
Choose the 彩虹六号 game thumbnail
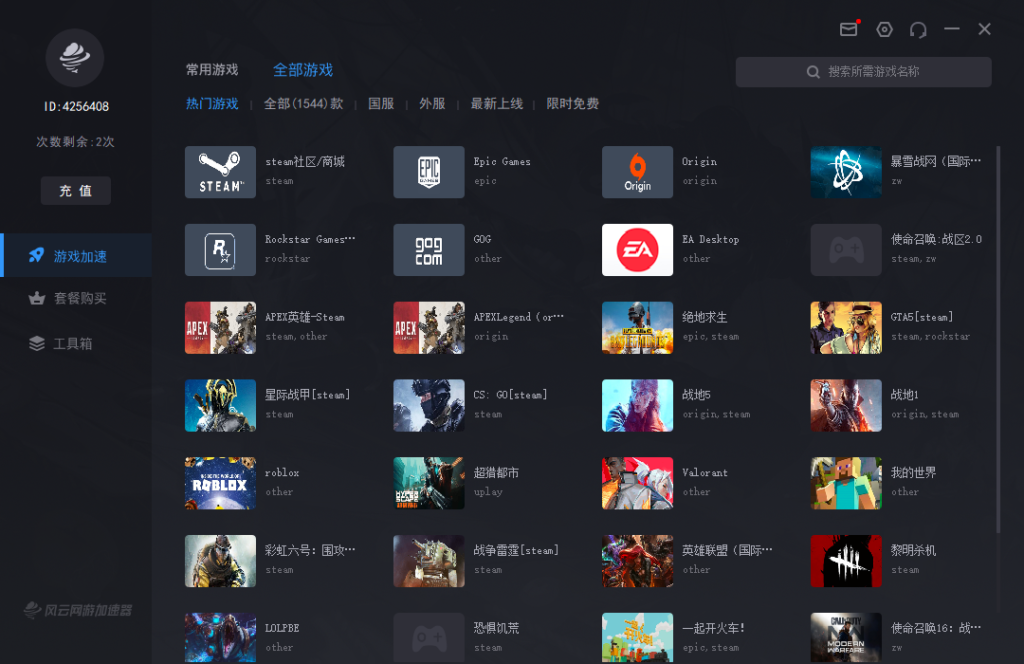click(220, 560)
